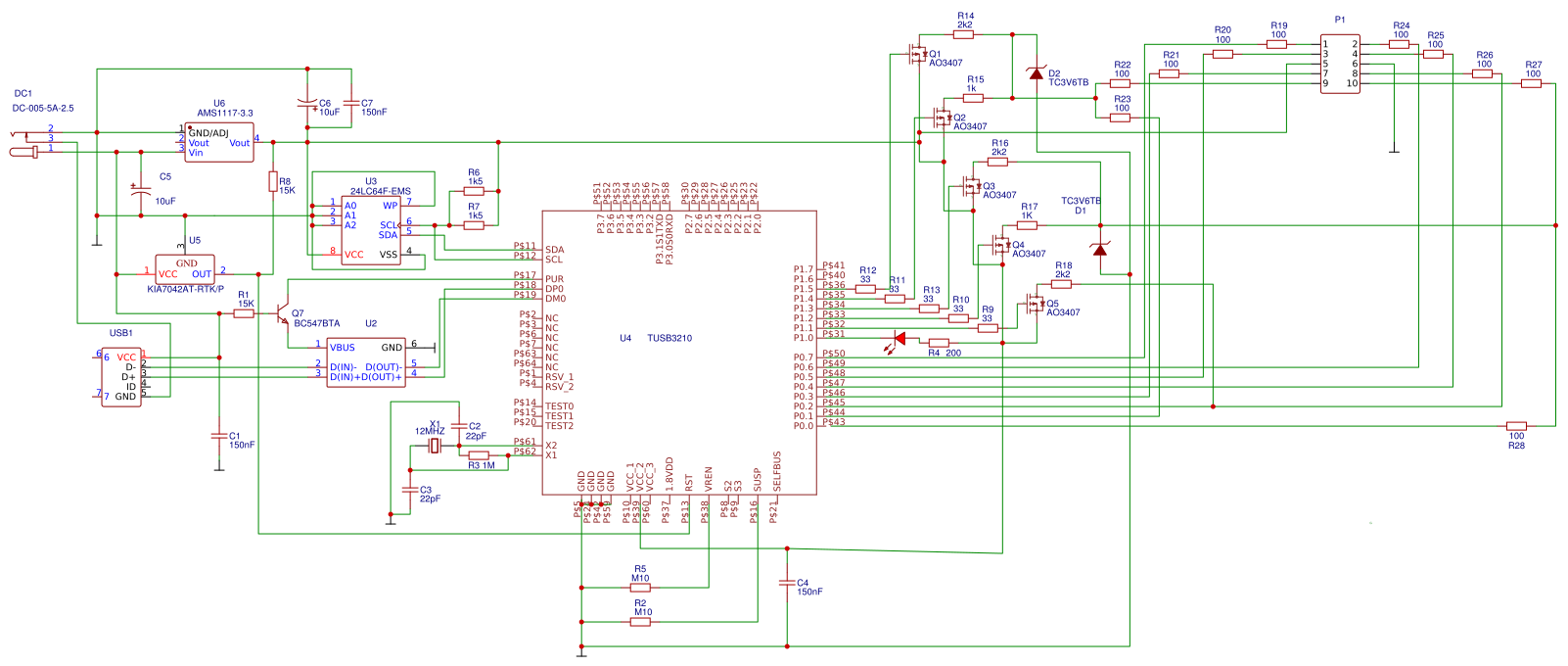Select the R5 M10 resistor
This screenshot has width=1568, height=666.
click(x=640, y=588)
